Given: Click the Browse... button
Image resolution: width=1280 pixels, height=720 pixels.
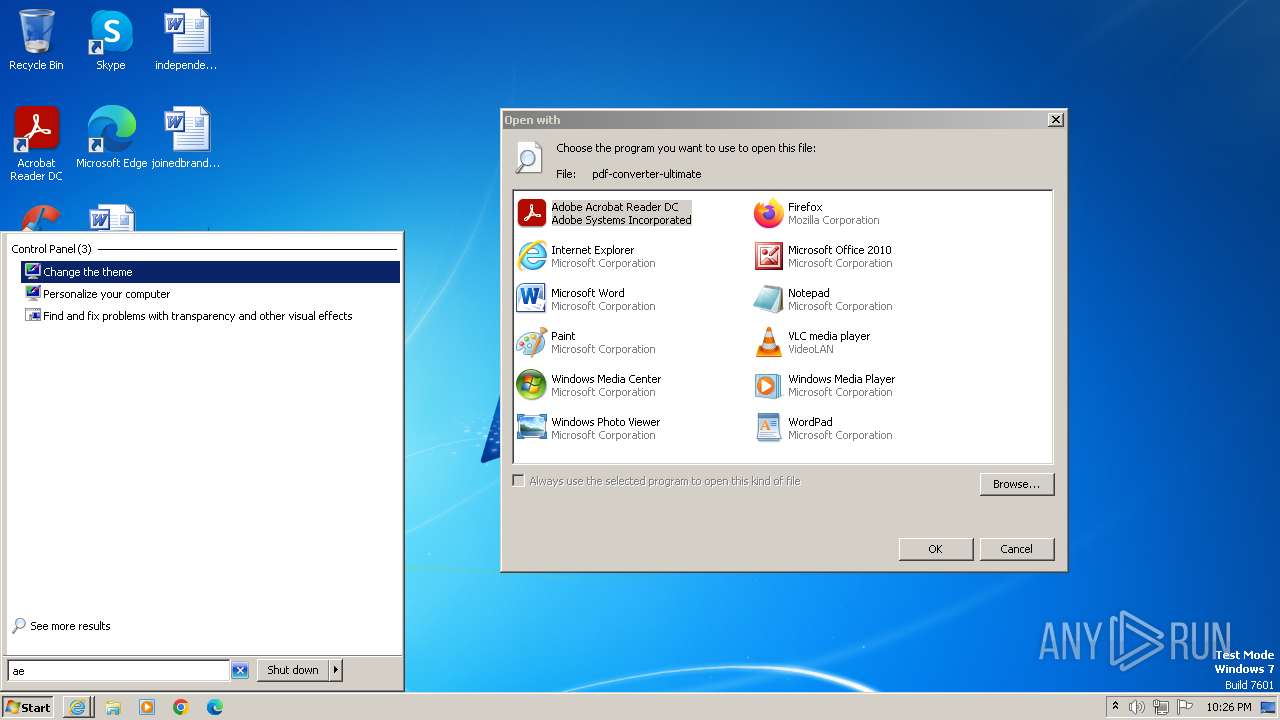Looking at the screenshot, I should coord(1017,484).
